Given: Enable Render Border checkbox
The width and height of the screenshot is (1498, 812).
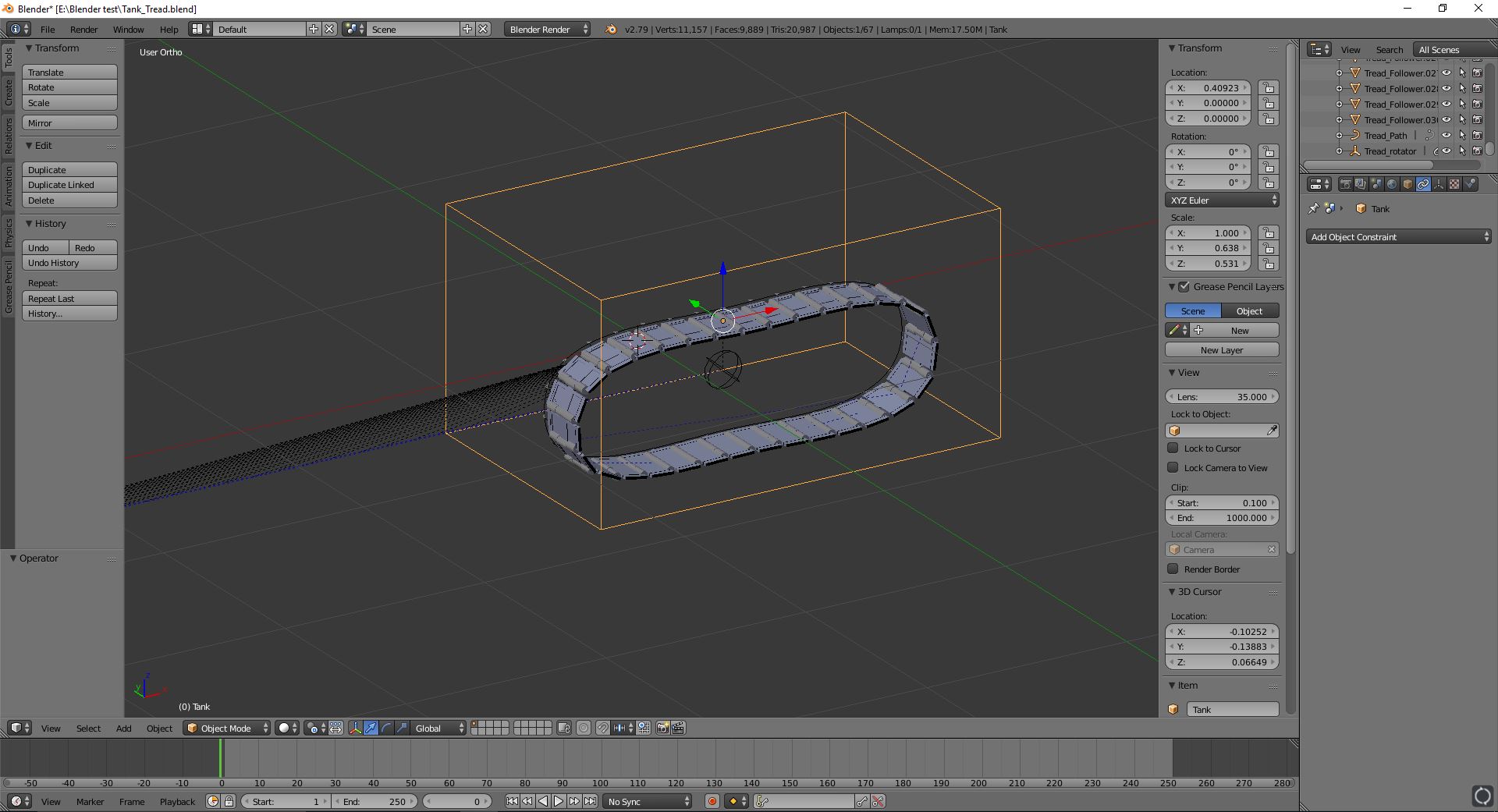Looking at the screenshot, I should 1173,569.
